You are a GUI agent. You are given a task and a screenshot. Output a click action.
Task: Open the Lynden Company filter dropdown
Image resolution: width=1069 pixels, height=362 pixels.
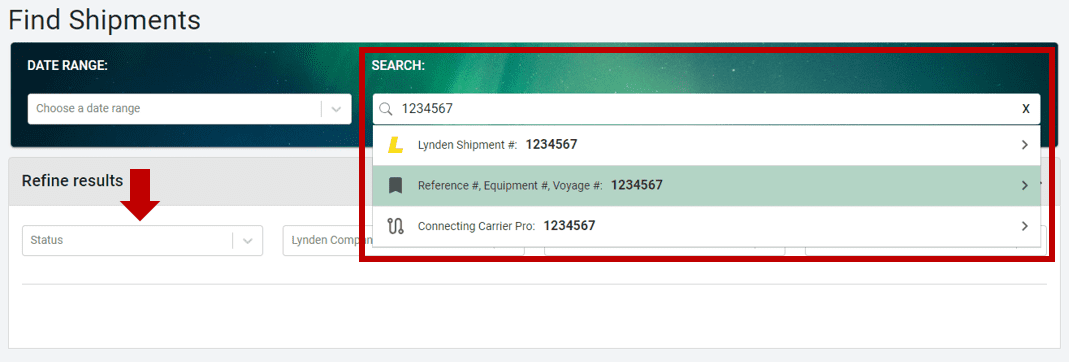tap(327, 241)
